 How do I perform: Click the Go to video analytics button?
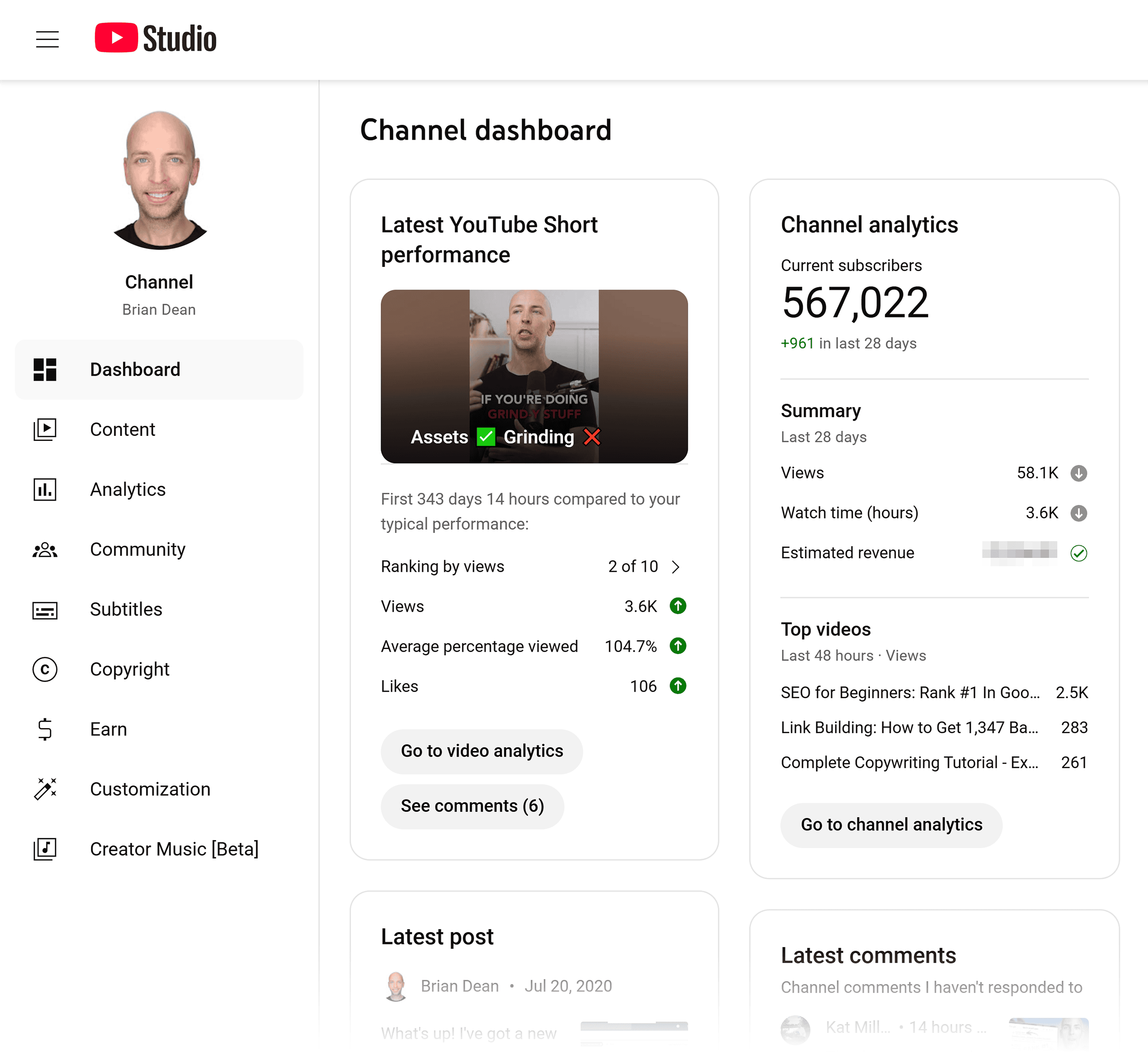tap(482, 751)
